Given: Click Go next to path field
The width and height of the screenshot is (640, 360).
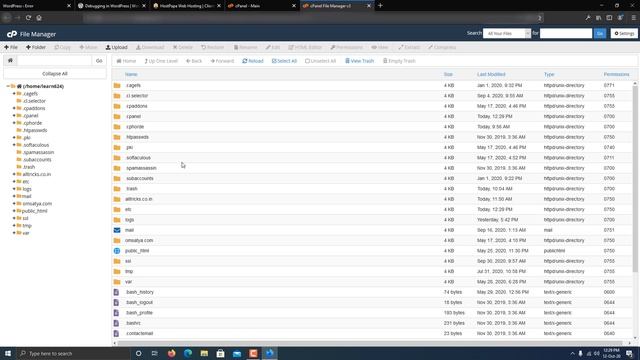Looking at the screenshot, I should coord(99,60).
